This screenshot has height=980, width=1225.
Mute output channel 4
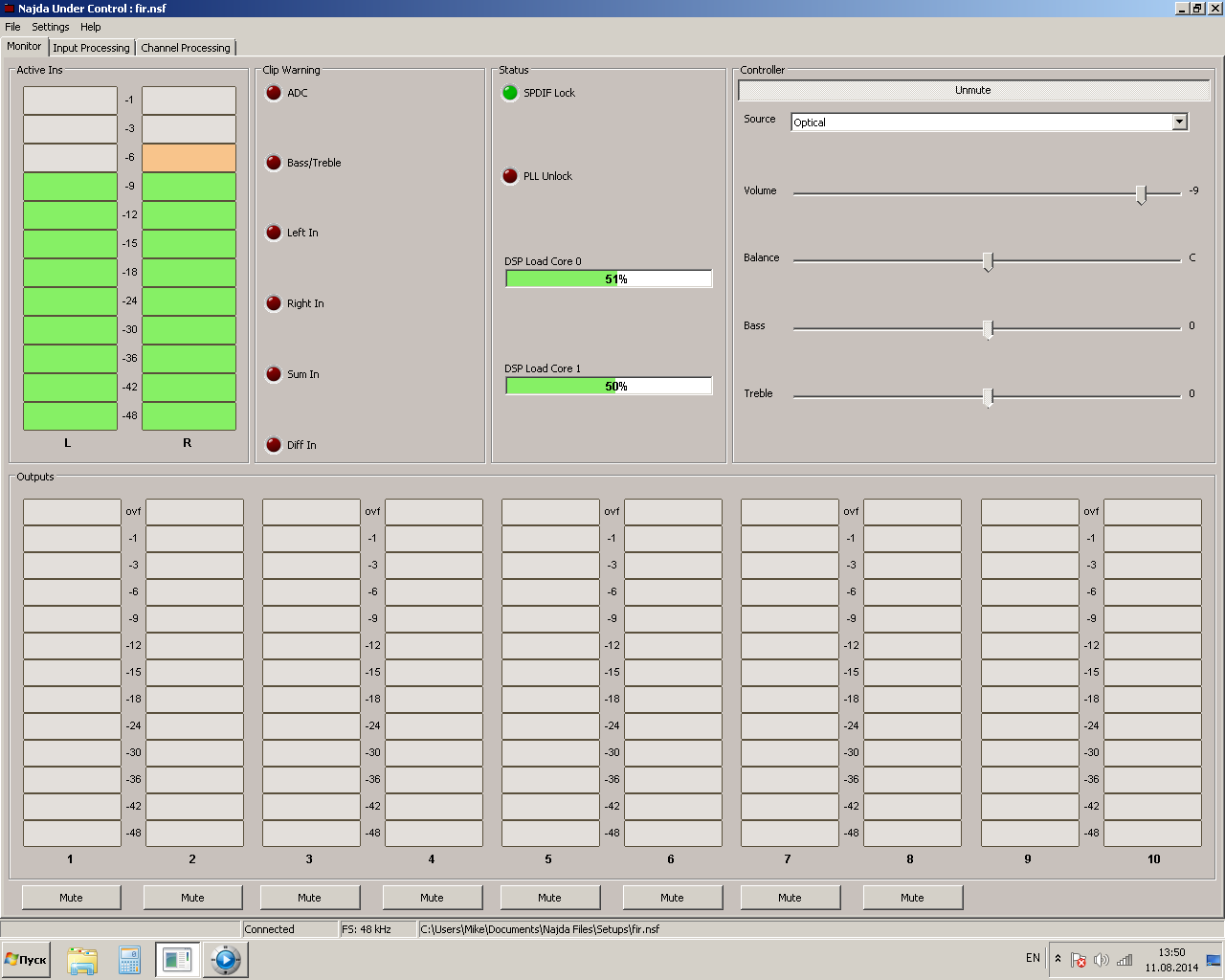pos(432,898)
